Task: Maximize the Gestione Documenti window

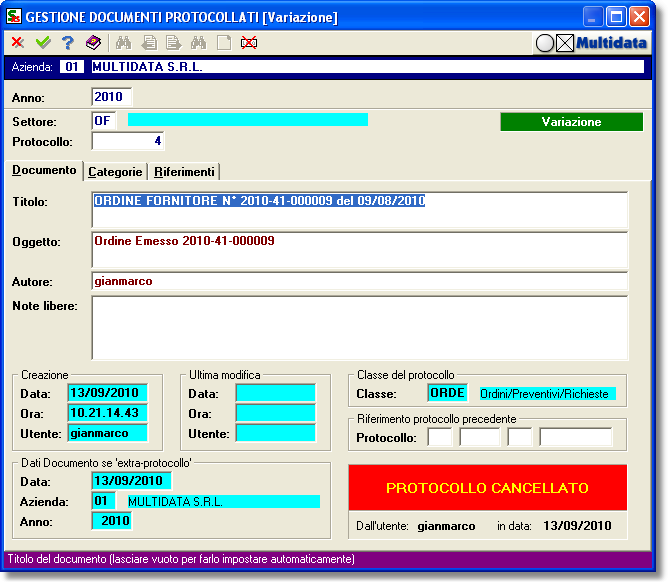Action: click(616, 17)
